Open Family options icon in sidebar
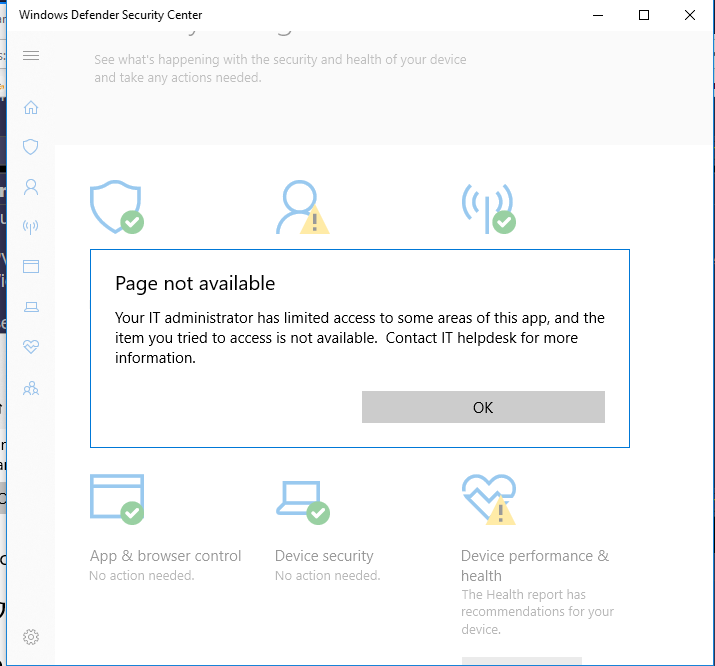 (31, 388)
